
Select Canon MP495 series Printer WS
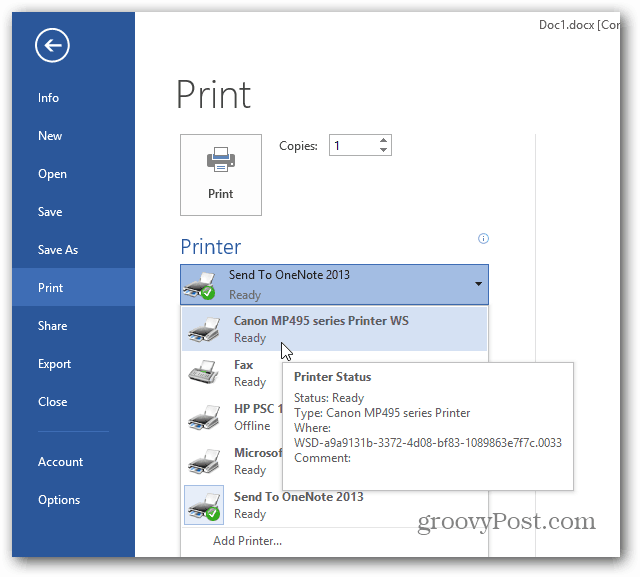pos(334,329)
